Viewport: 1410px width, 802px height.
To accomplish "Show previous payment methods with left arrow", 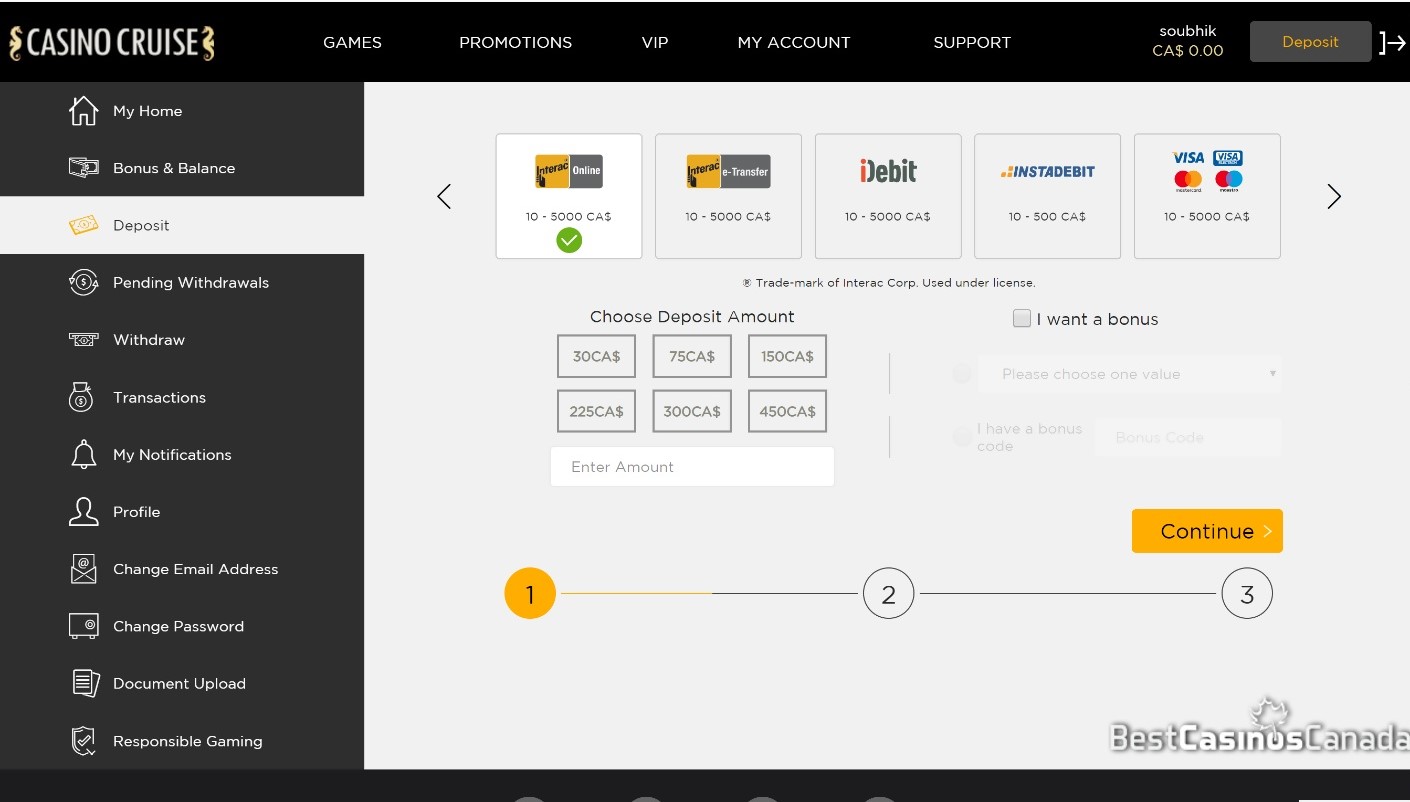I will point(444,196).
